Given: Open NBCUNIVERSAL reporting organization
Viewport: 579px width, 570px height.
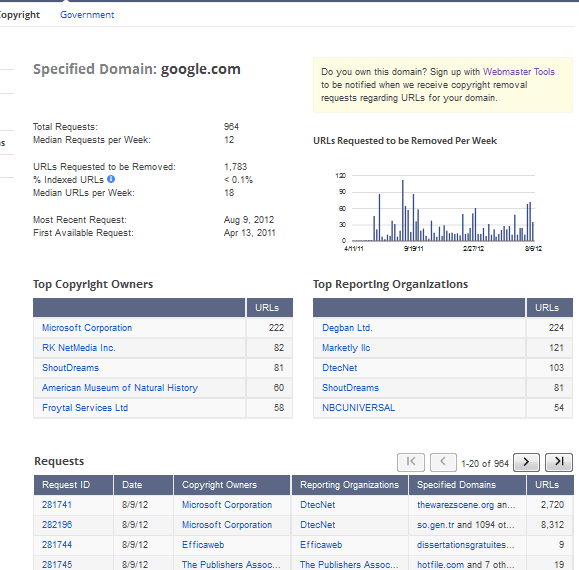Looking at the screenshot, I should 358,408.
